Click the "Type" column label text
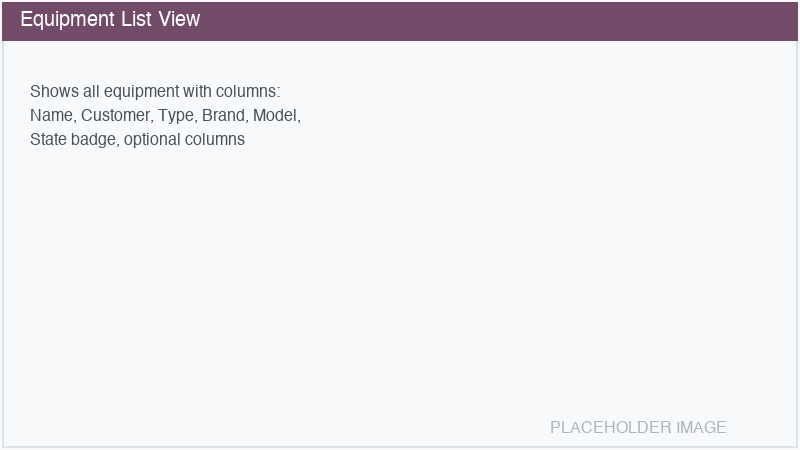The image size is (800, 450). [x=176, y=115]
